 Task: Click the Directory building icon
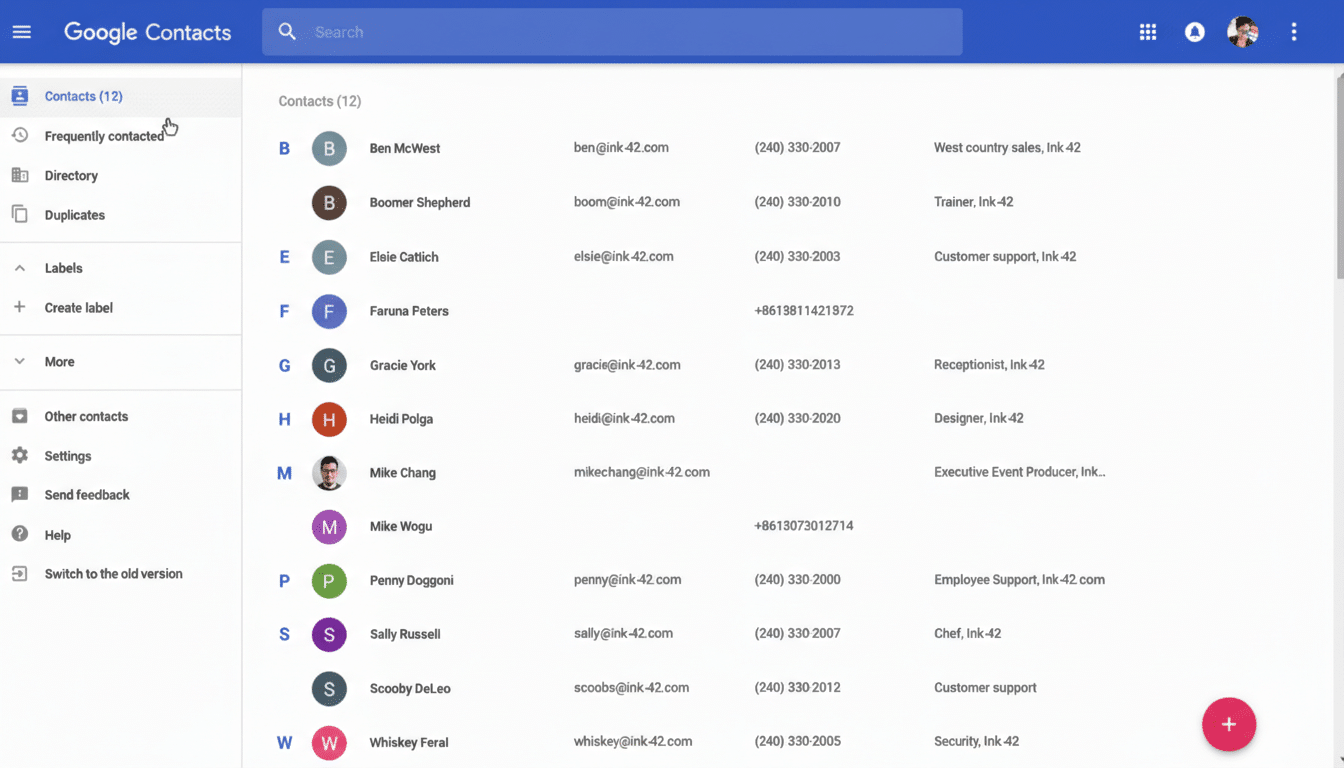pos(20,175)
